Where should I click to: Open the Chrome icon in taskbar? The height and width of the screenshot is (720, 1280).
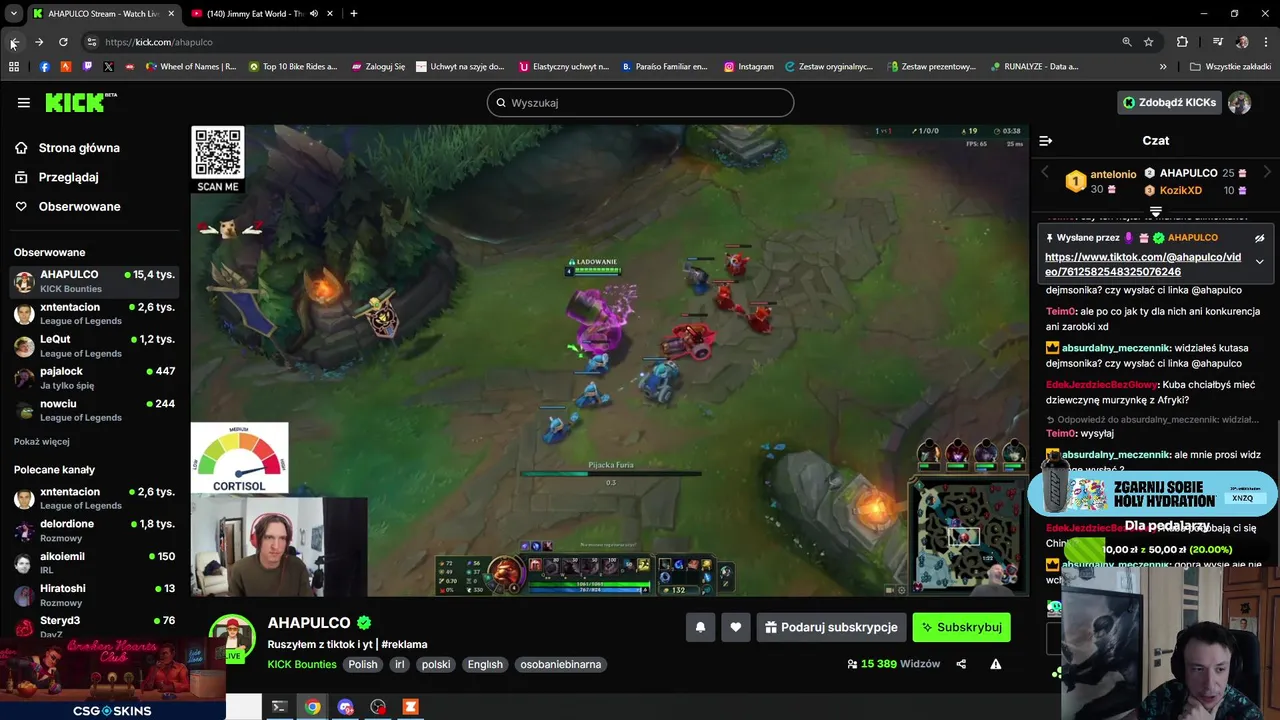coord(313,707)
